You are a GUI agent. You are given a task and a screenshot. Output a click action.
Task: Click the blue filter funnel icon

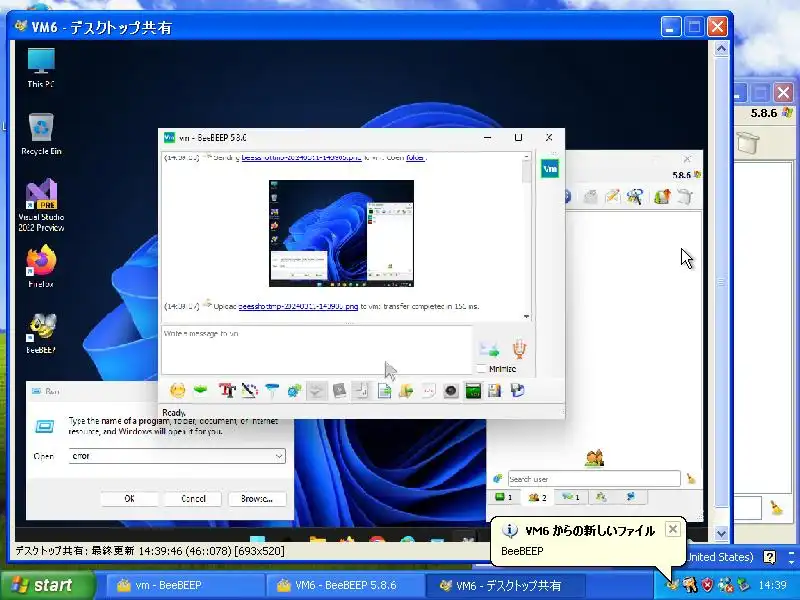(272, 391)
